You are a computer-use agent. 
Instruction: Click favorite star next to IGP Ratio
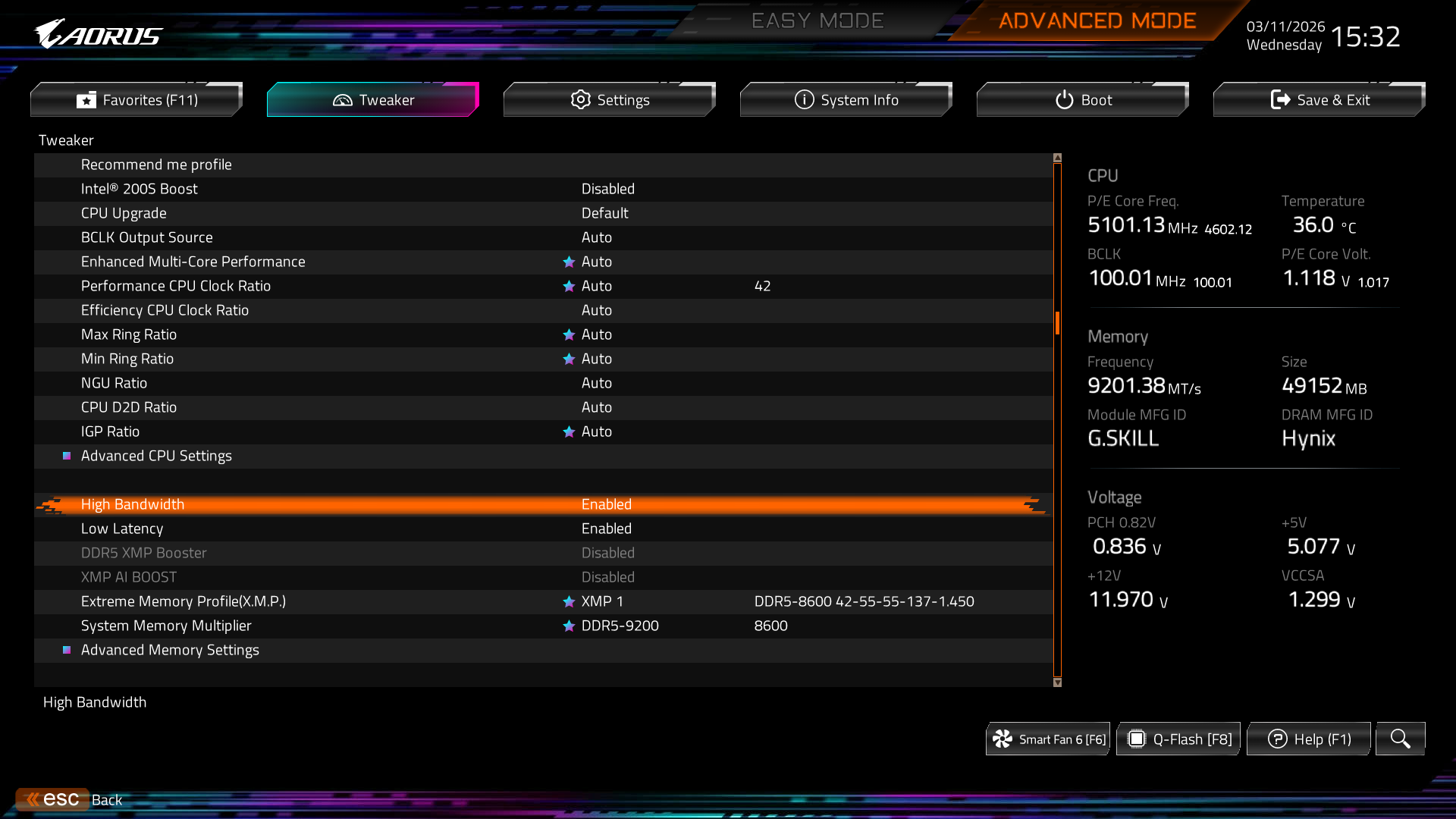569,431
